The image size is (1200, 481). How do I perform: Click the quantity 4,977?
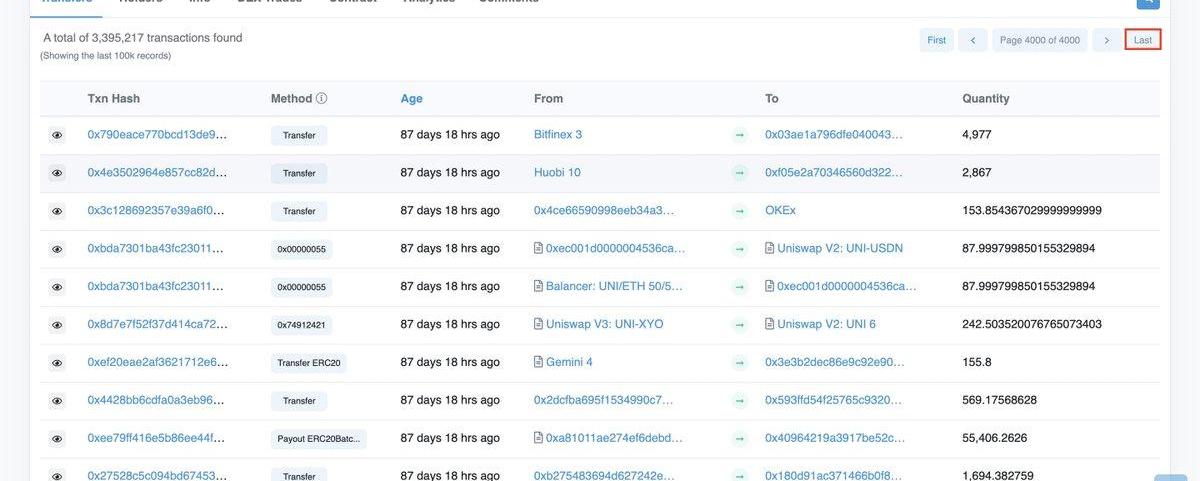[x=977, y=134]
